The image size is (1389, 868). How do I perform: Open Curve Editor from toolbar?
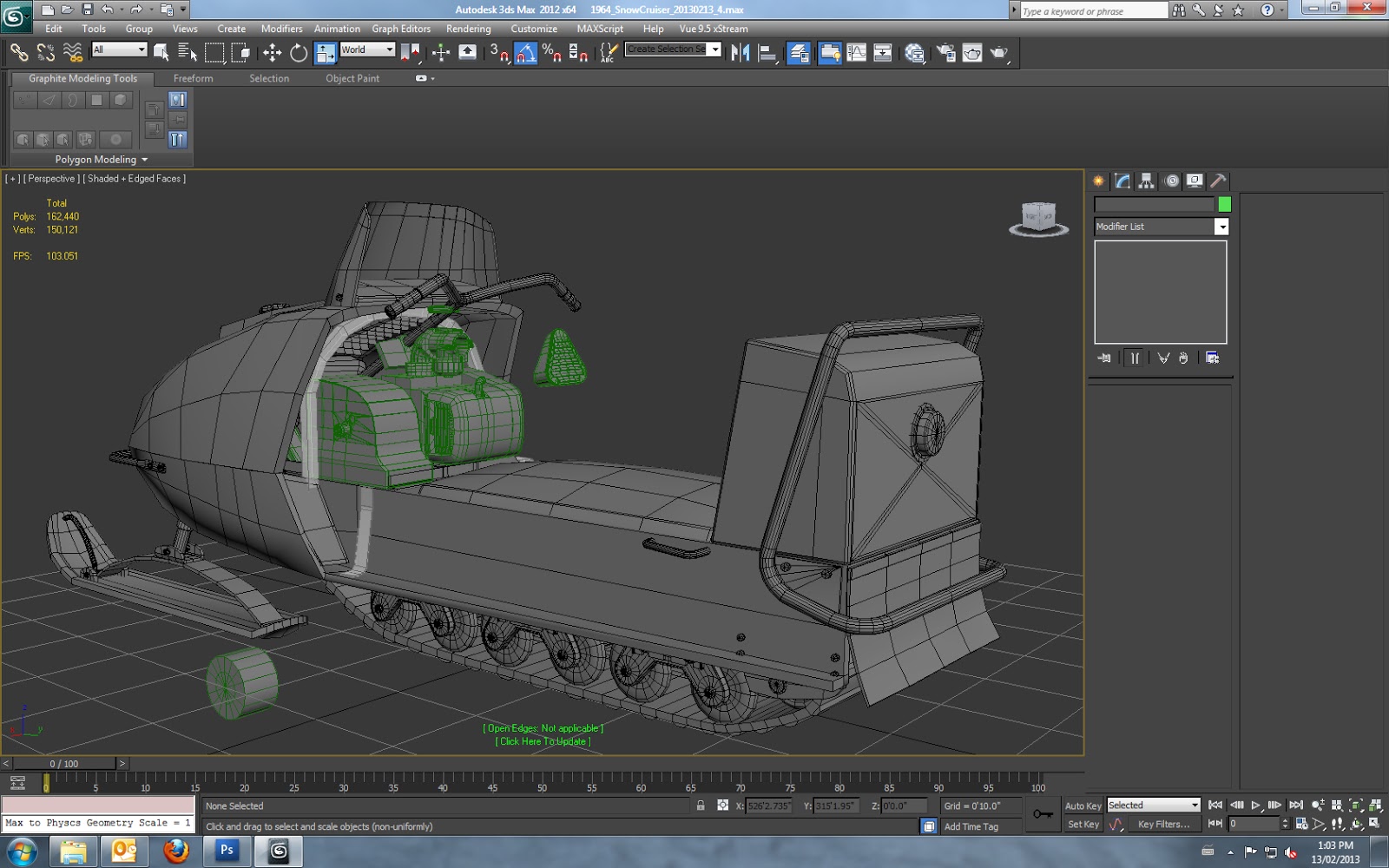pos(857,53)
